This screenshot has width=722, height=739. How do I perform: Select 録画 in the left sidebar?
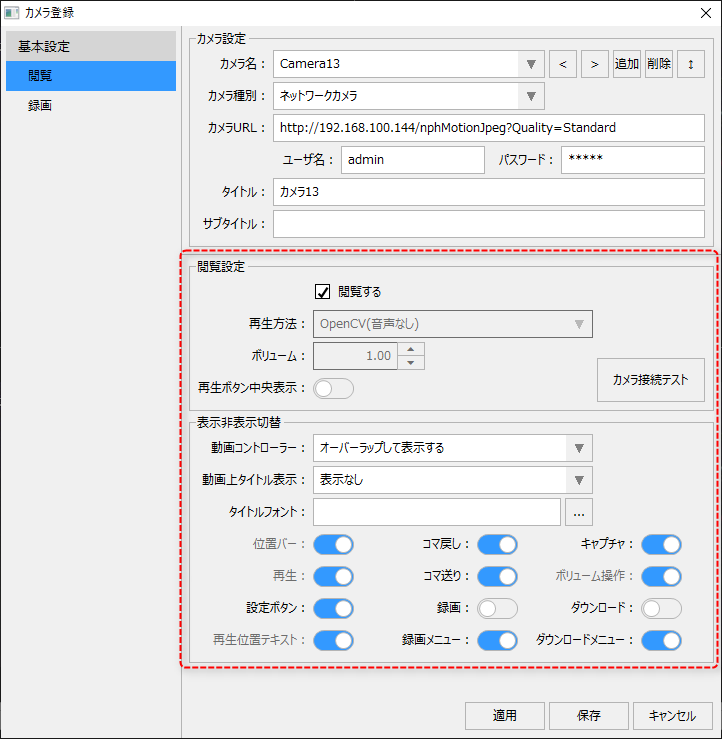click(x=40, y=105)
